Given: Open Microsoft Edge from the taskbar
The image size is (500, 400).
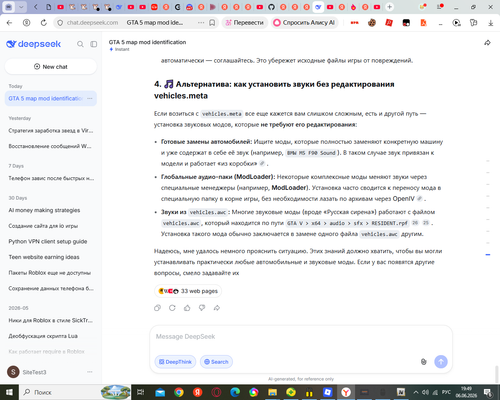Looking at the screenshot, I should click(x=235, y=392).
